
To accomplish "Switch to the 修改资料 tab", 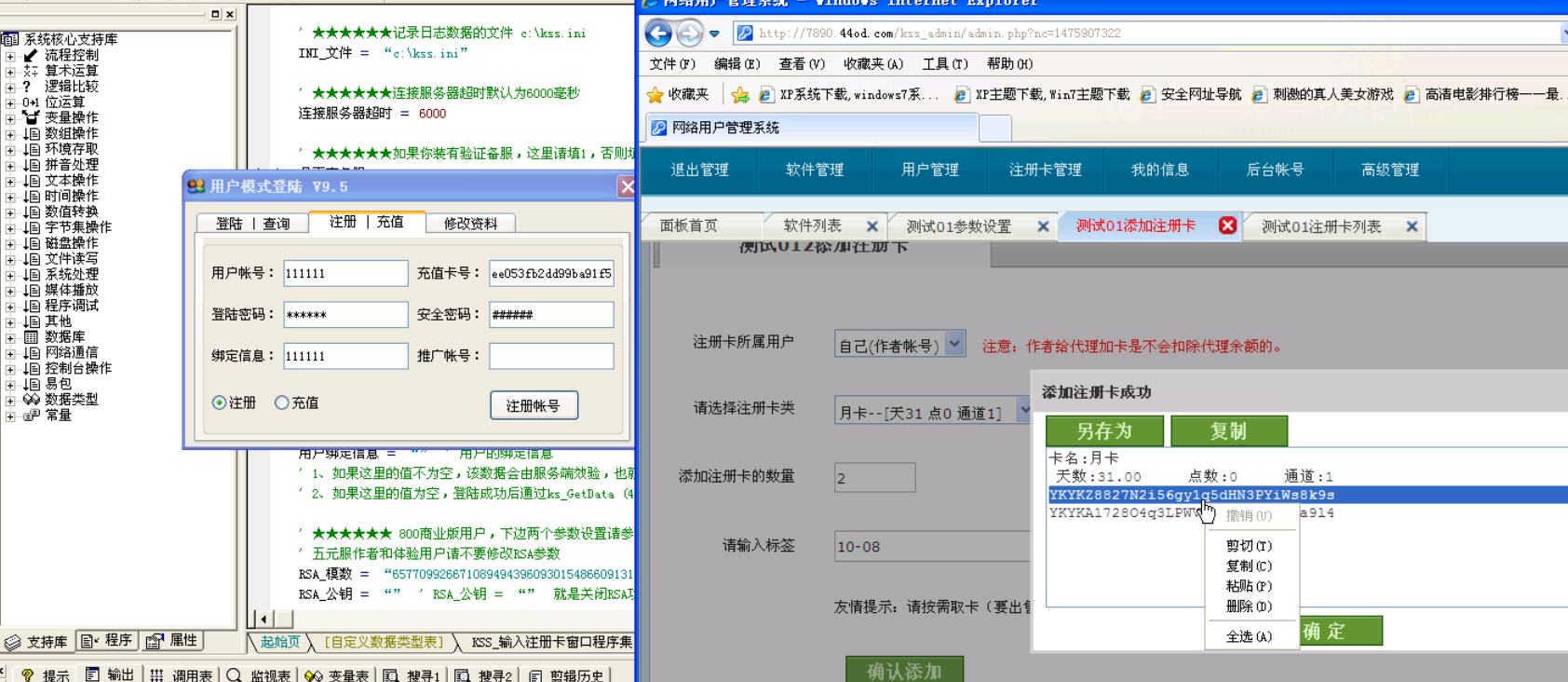I will click(470, 224).
